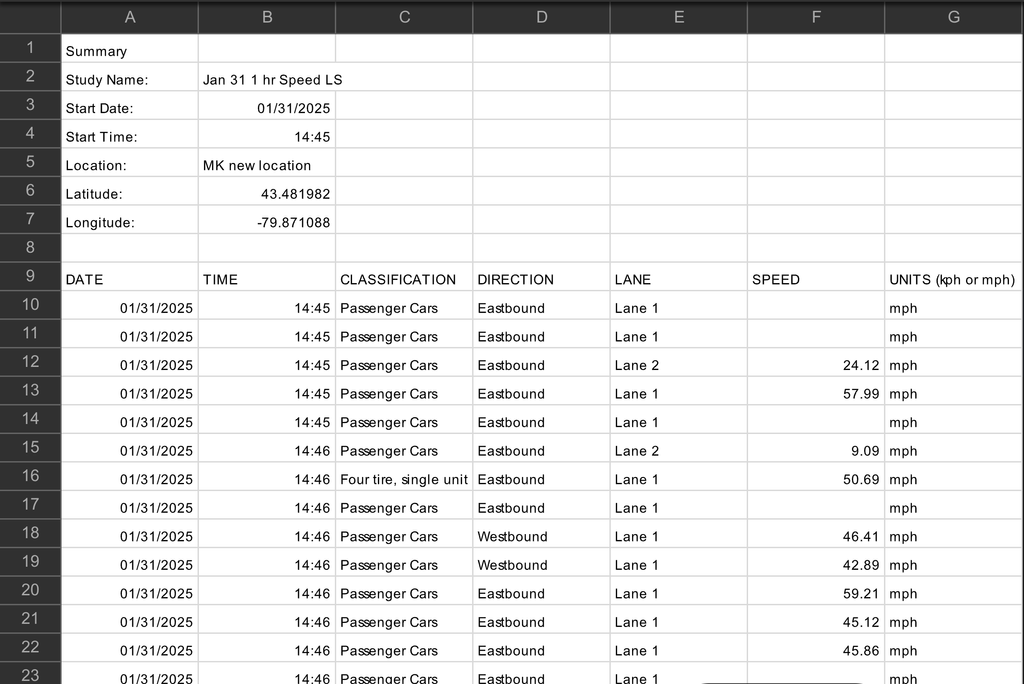
Task: Select the 'Lane 2' cell in row 12
Action: [678, 365]
